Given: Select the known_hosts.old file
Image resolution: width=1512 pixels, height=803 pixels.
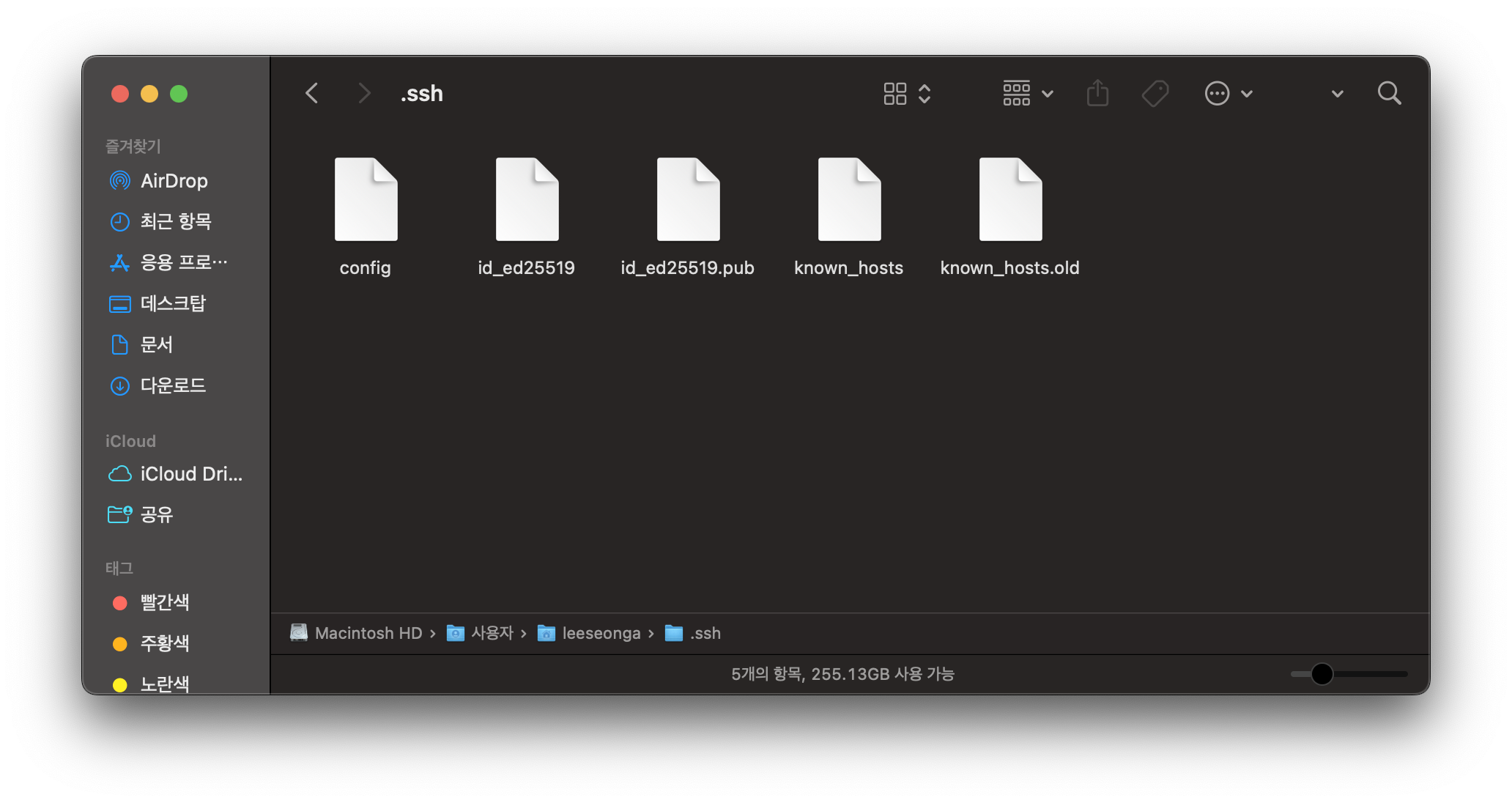Looking at the screenshot, I should click(x=1010, y=200).
